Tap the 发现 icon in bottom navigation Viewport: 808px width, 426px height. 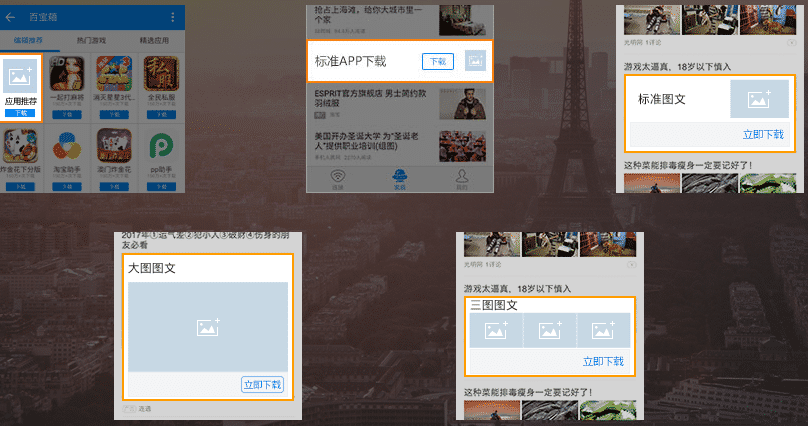point(400,178)
